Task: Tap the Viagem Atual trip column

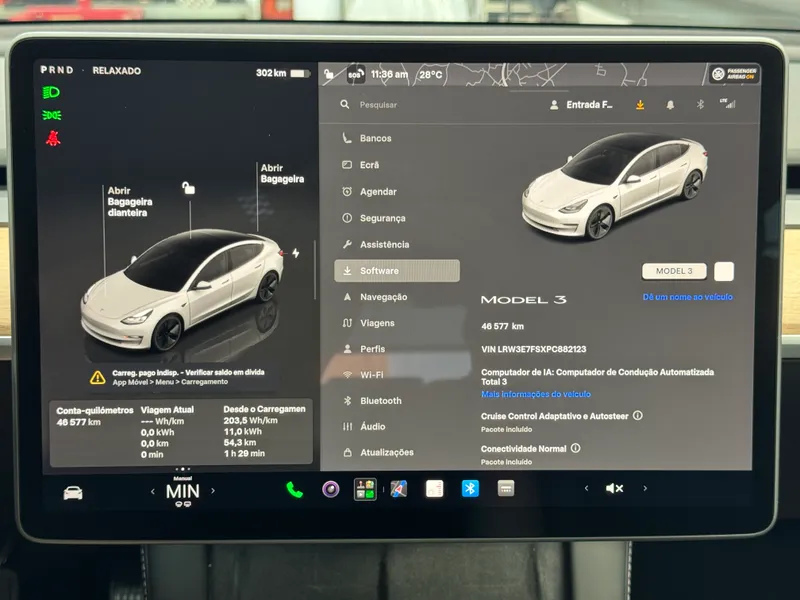Action: 167,432
